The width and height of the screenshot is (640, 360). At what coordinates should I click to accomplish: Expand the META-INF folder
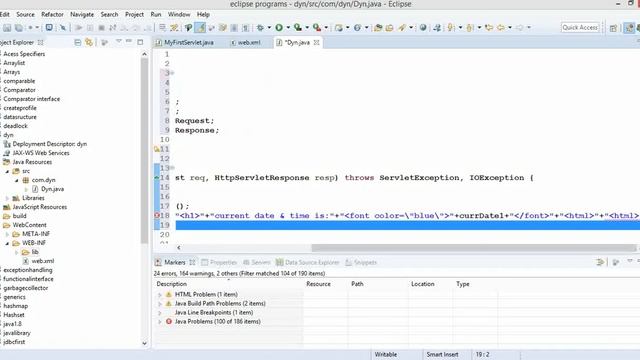[7, 234]
